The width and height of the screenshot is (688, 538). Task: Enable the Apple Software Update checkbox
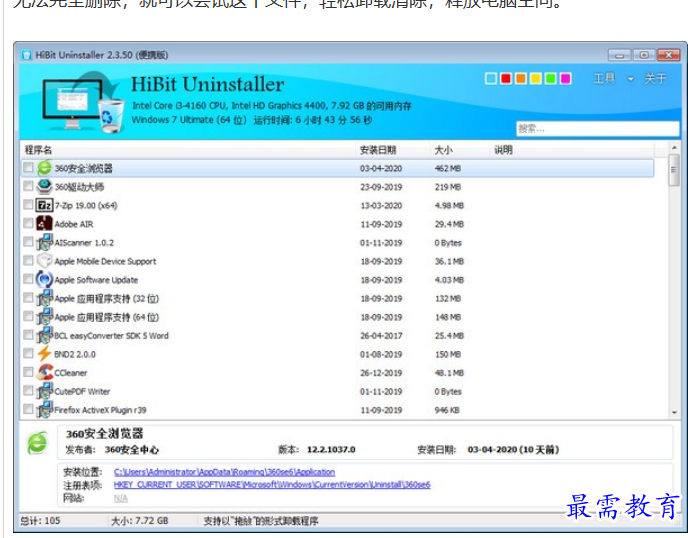(x=29, y=279)
